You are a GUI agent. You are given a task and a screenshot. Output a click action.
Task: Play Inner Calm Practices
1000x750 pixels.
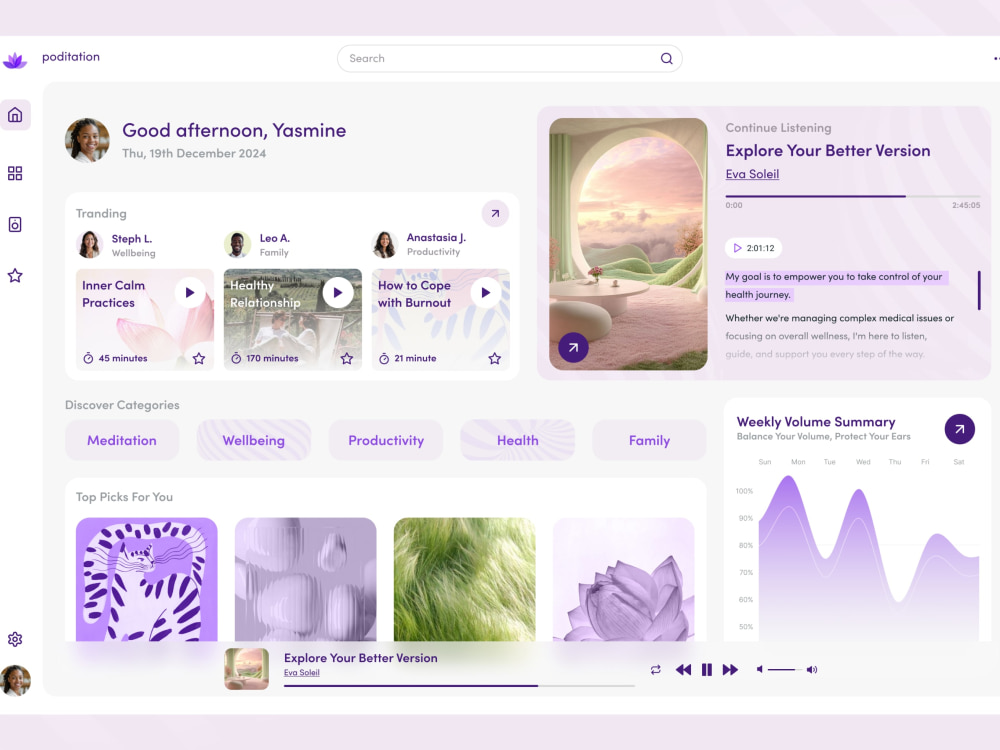(x=190, y=293)
